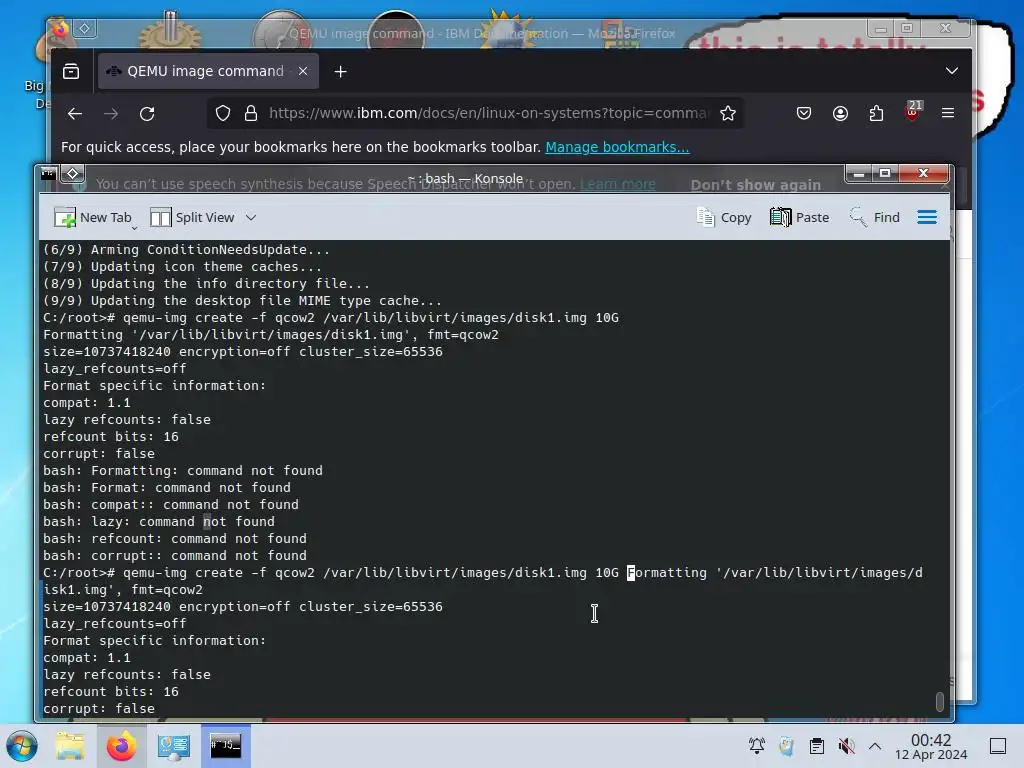Screen dimensions: 1024x768
Task: Open the clock showing 00:42
Action: pos(931,746)
